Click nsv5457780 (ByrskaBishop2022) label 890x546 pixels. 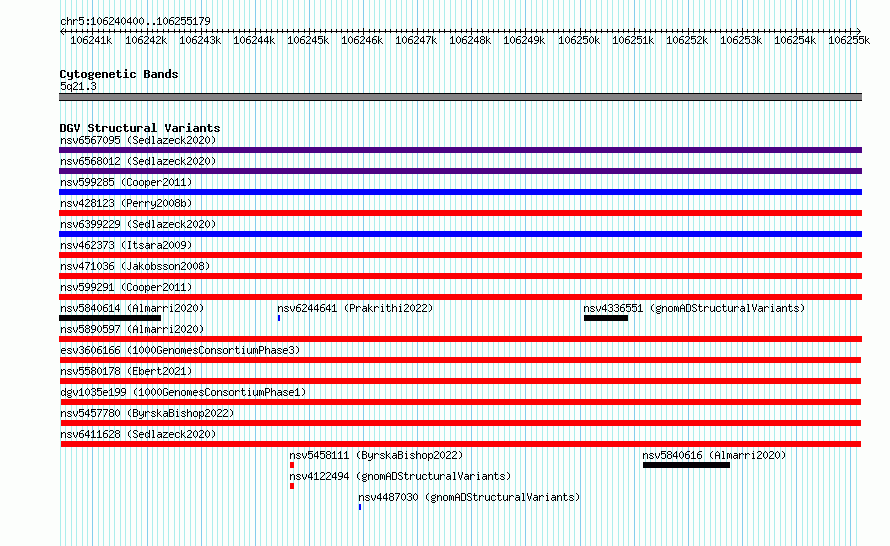[x=147, y=413]
